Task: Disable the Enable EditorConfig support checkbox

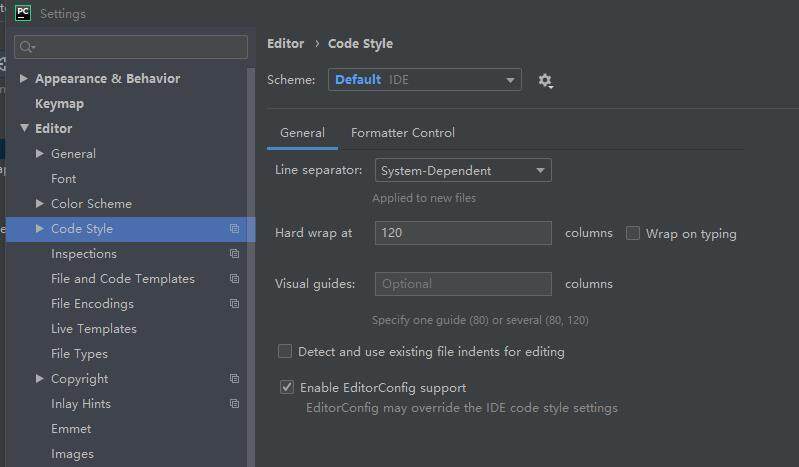Action: (x=287, y=388)
